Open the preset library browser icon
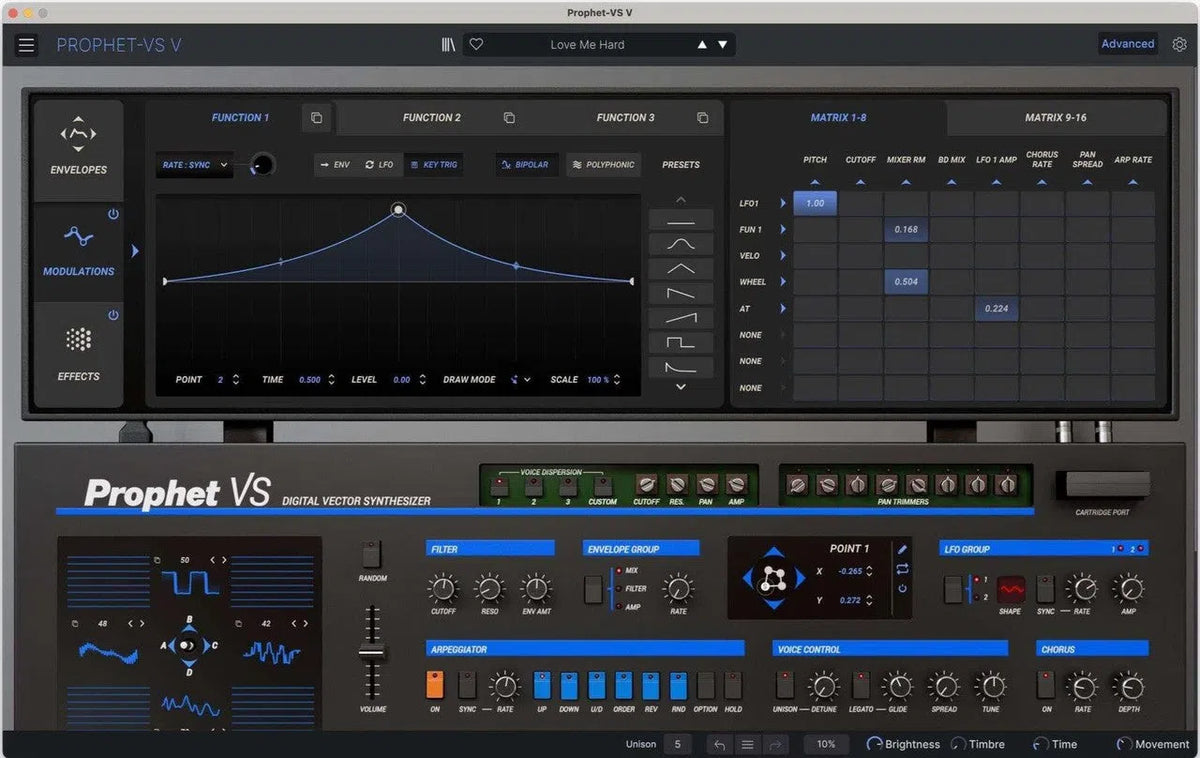The height and width of the screenshot is (758, 1200). click(x=448, y=45)
